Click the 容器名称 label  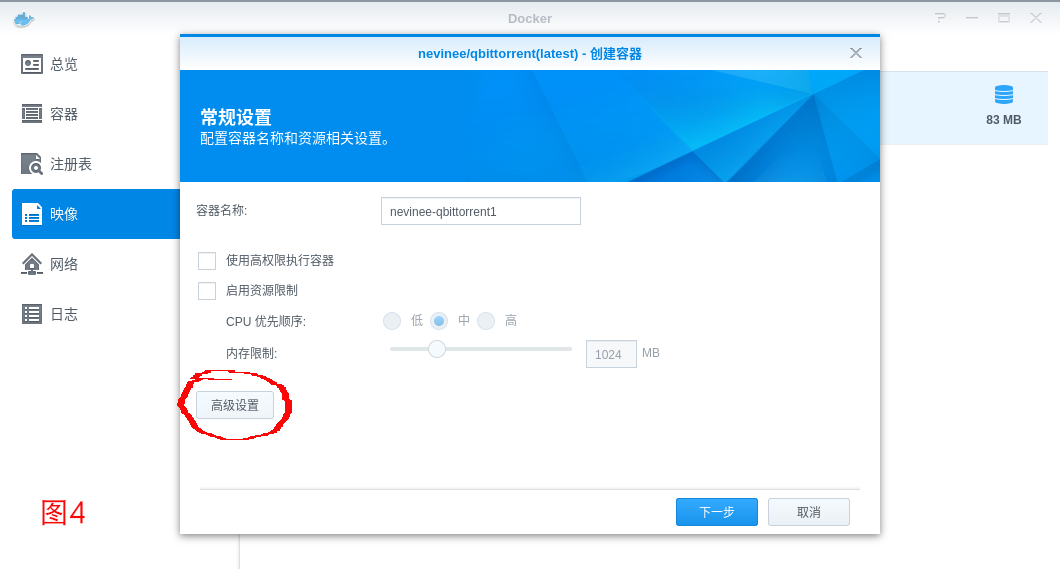222,211
